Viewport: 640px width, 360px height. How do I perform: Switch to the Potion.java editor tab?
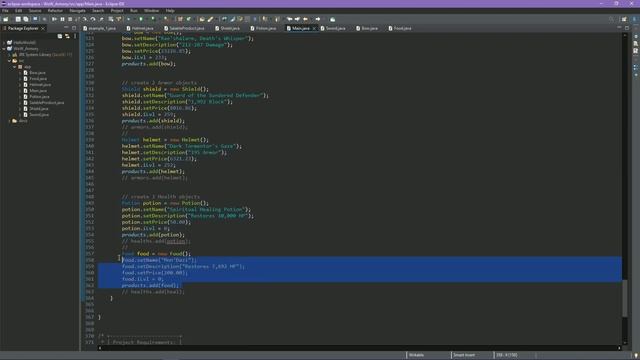pyautogui.click(x=263, y=29)
